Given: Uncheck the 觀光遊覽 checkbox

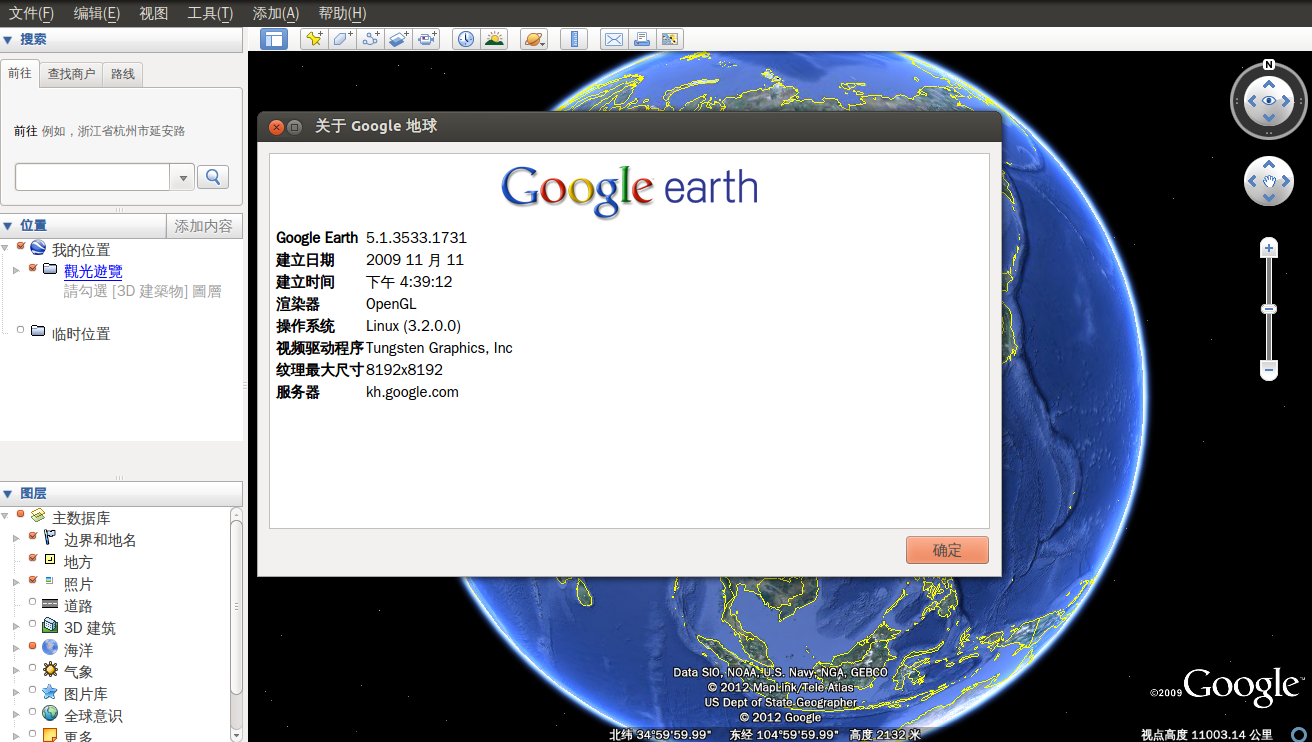Looking at the screenshot, I should click(33, 268).
